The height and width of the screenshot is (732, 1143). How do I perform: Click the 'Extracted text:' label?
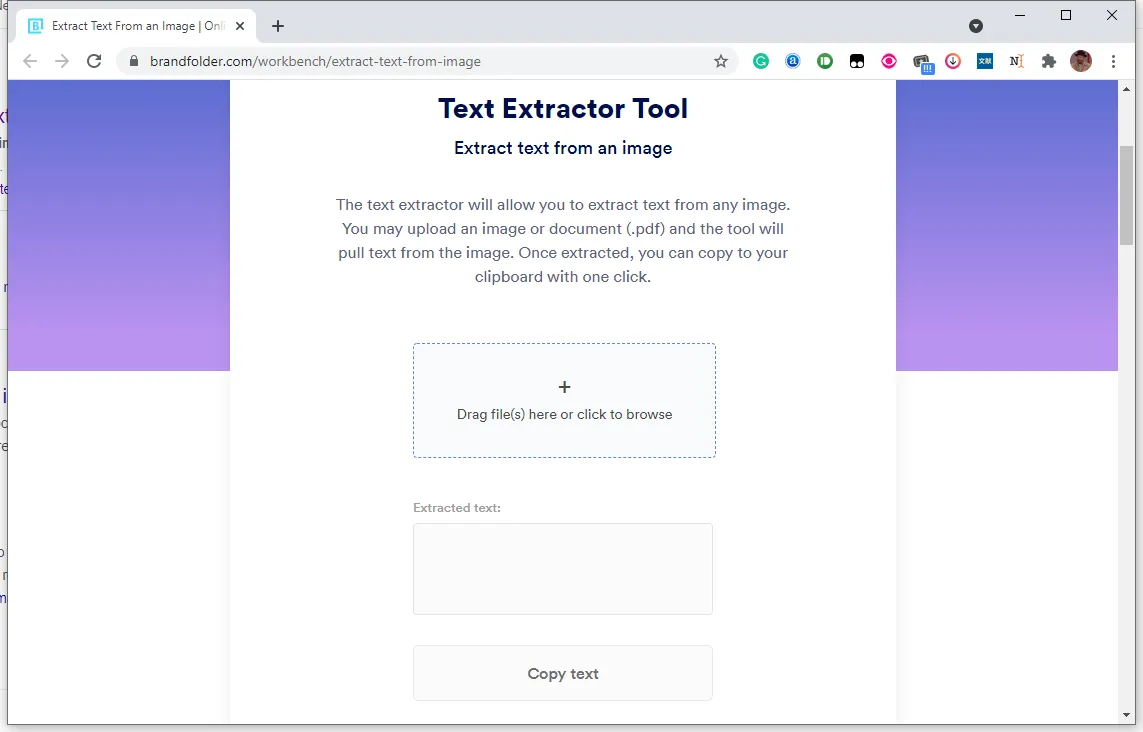point(457,507)
